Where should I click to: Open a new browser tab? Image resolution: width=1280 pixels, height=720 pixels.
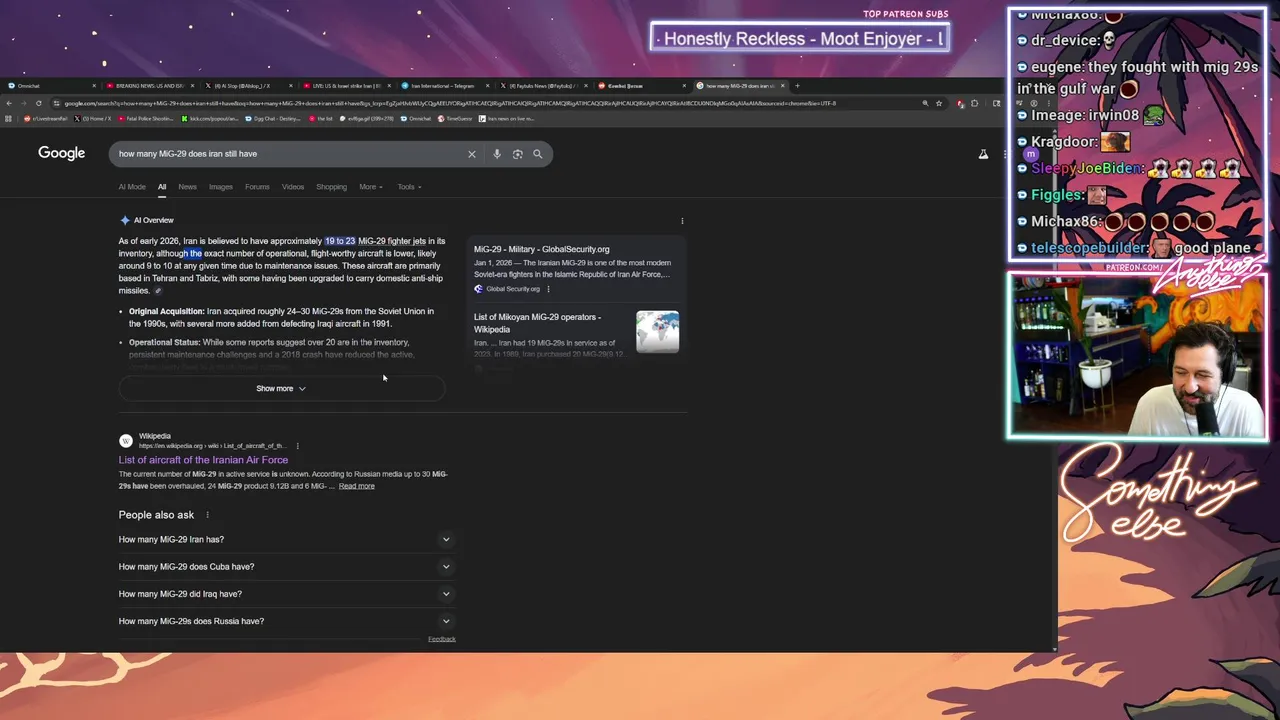[x=797, y=86]
